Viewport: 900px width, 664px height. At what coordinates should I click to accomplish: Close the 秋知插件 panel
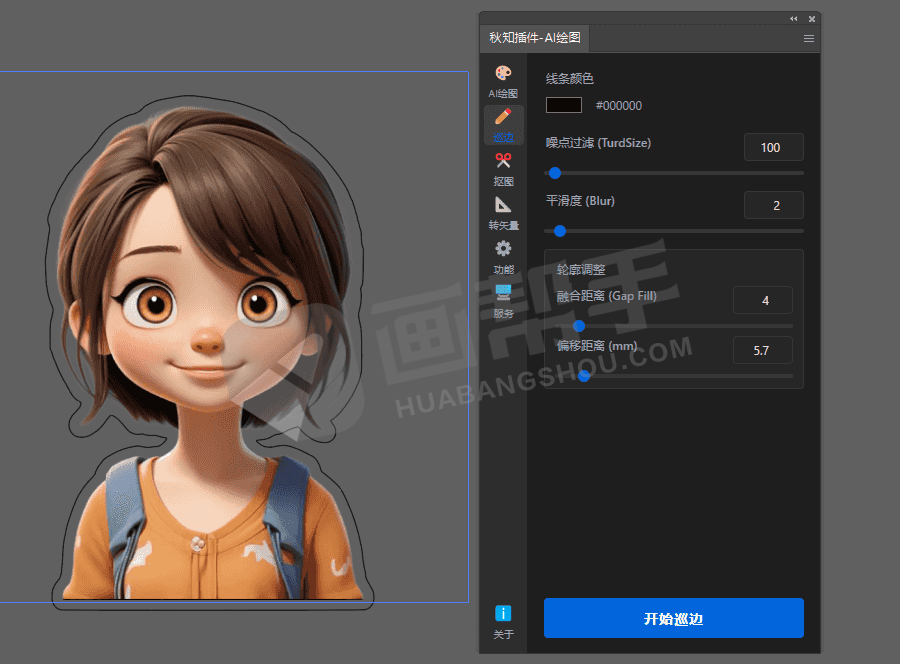coord(812,19)
